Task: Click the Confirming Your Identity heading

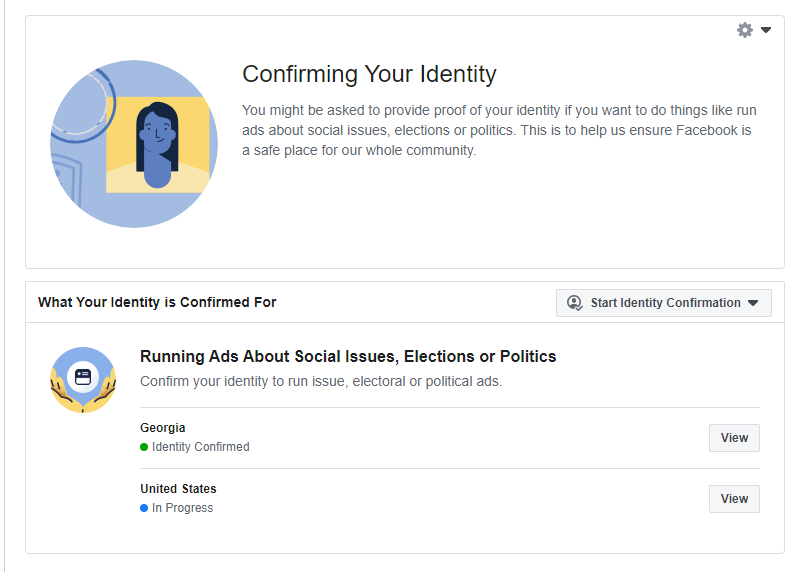Action: (369, 74)
